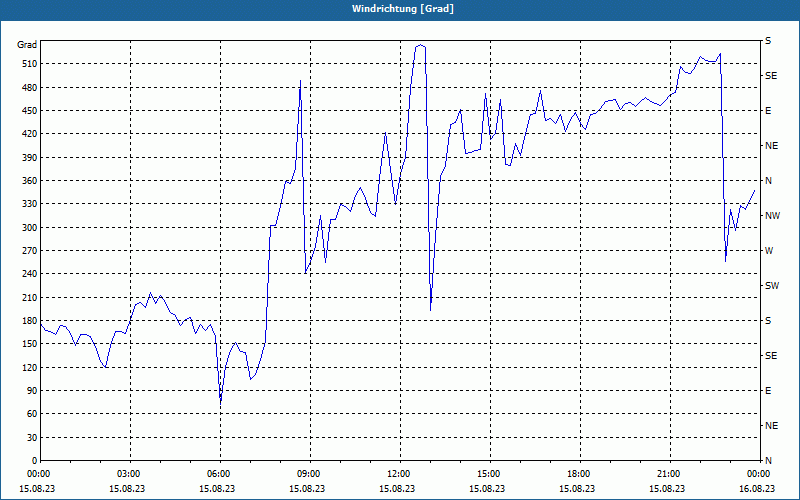The height and width of the screenshot is (500, 800).
Task: Click the 420 y-axis value
Action: click(29, 134)
